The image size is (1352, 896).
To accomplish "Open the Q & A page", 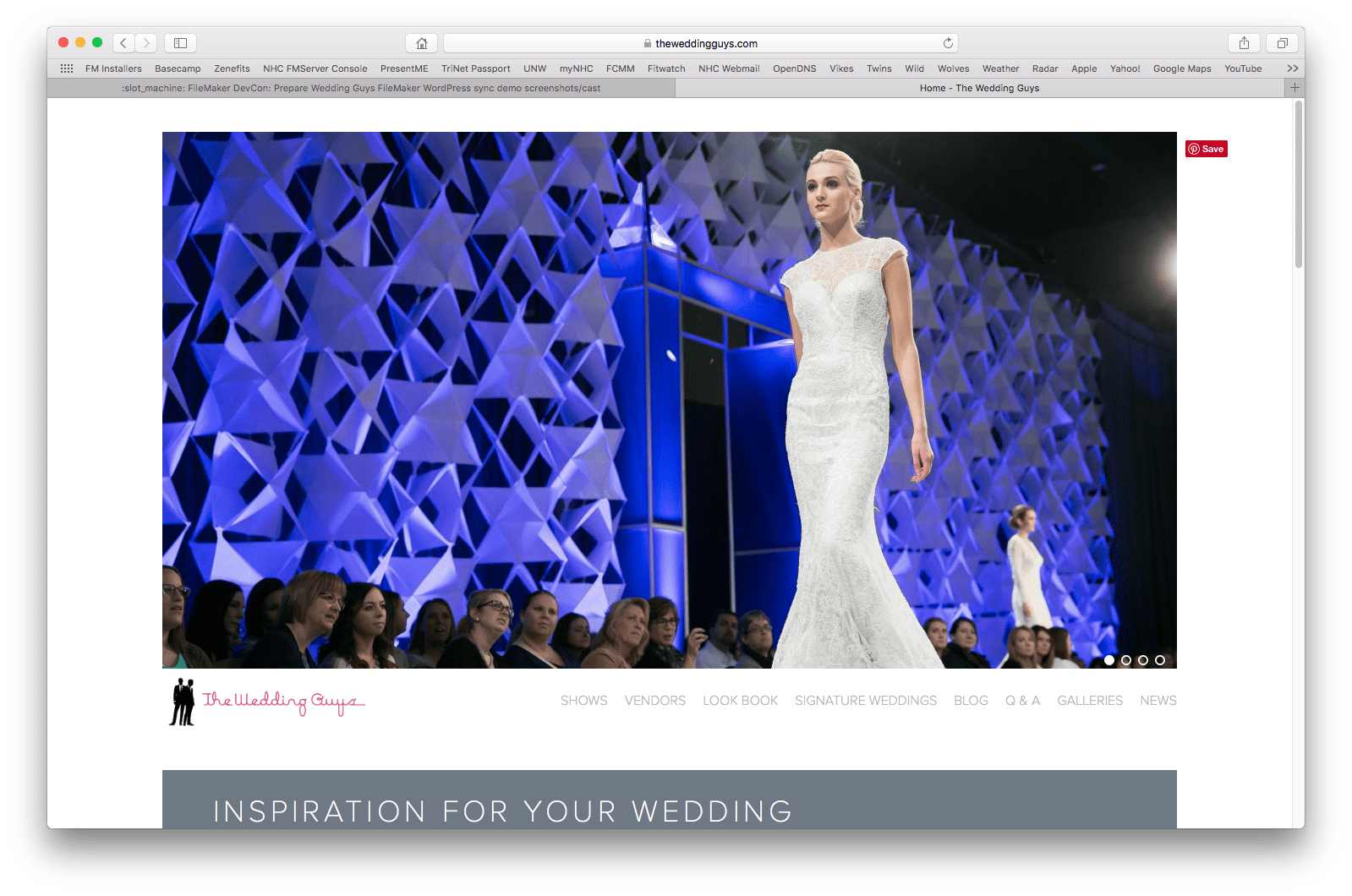I will point(1022,701).
